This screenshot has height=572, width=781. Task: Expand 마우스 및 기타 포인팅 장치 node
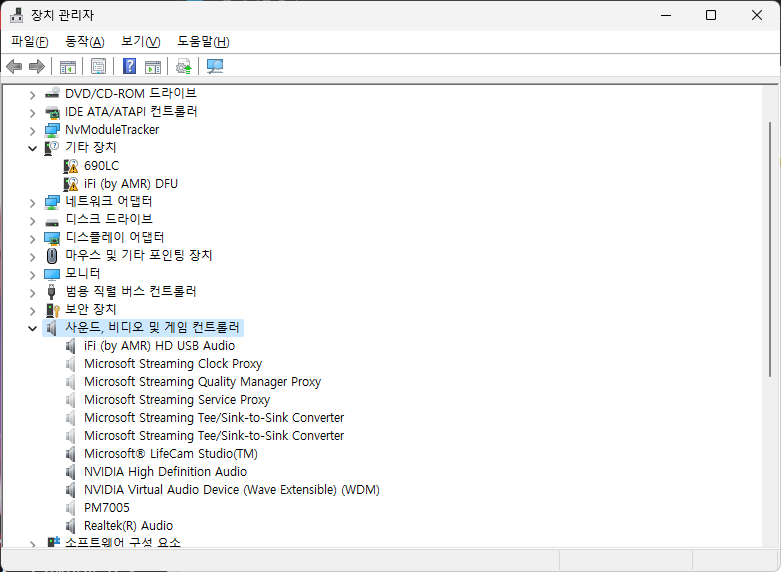pos(32,257)
